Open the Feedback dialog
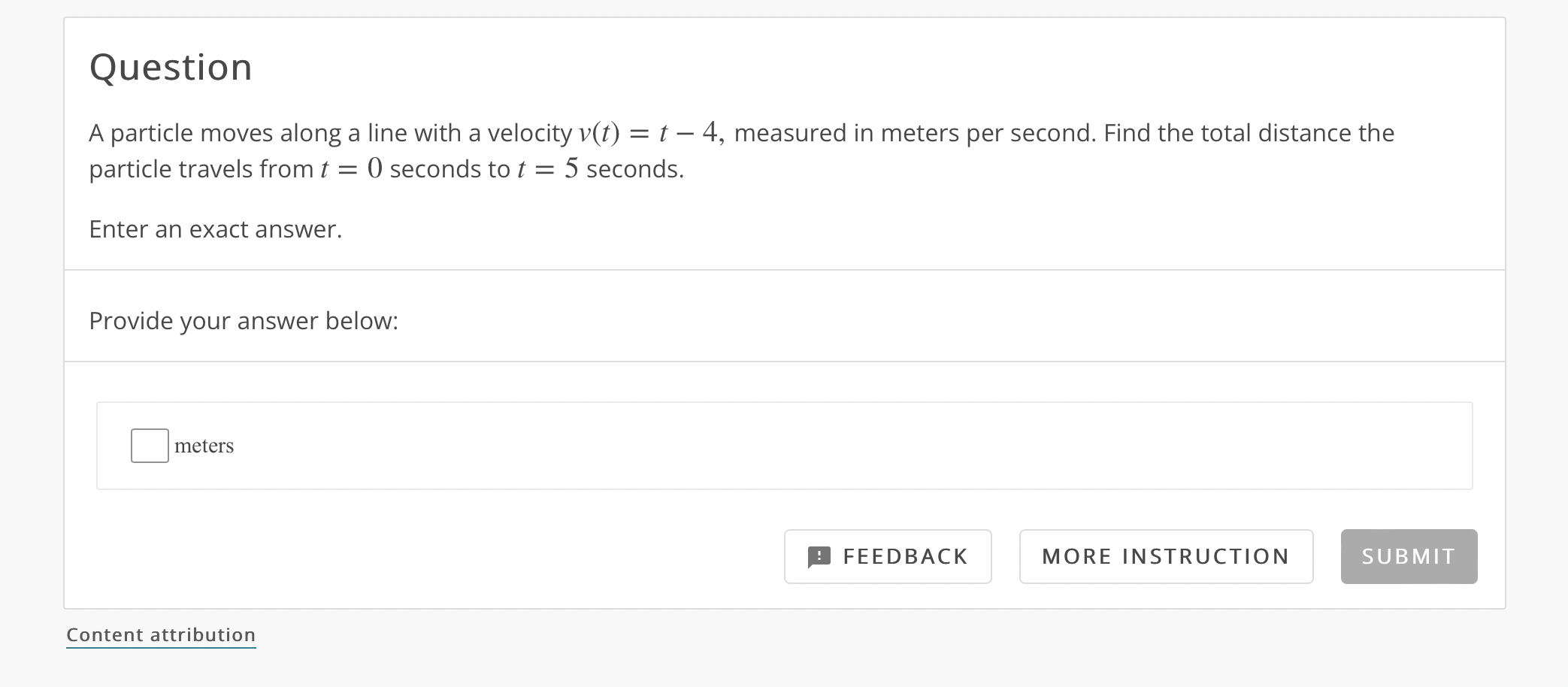Viewport: 1568px width, 687px height. (888, 557)
